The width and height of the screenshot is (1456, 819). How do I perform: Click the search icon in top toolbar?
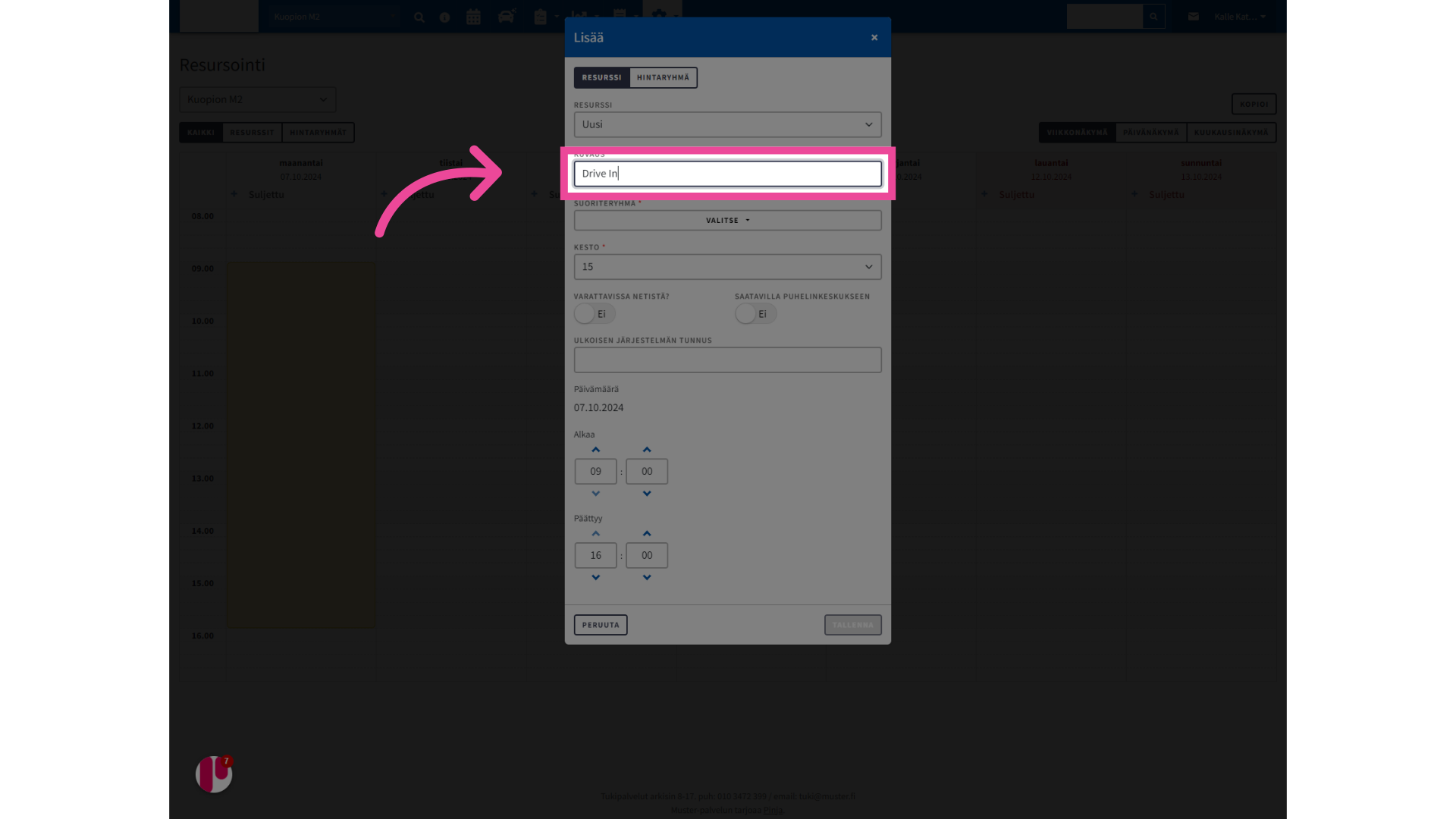(x=419, y=17)
